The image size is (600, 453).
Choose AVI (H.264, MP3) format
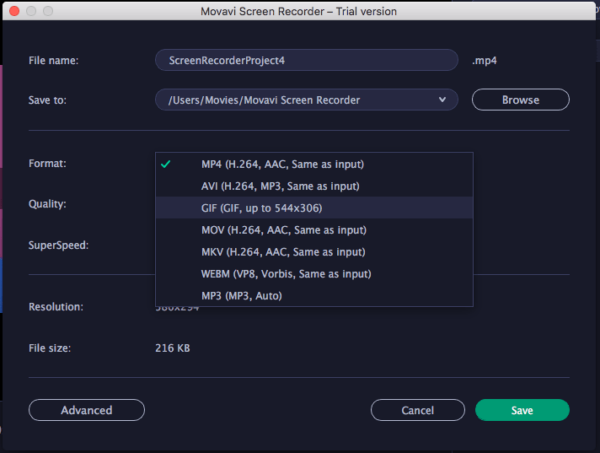[280, 186]
